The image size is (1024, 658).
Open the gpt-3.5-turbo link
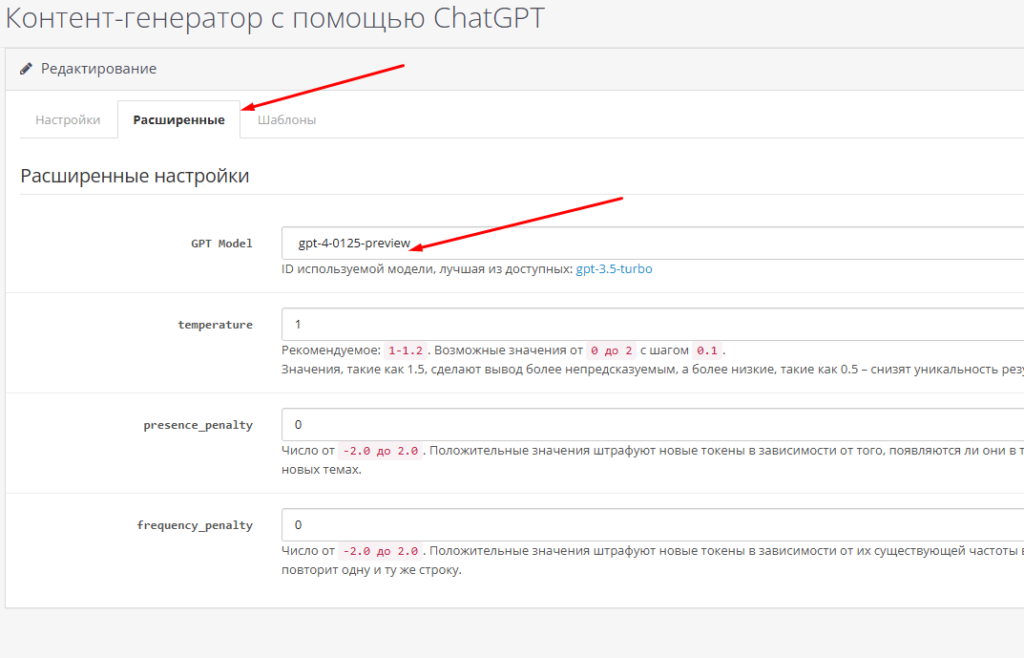(x=614, y=269)
